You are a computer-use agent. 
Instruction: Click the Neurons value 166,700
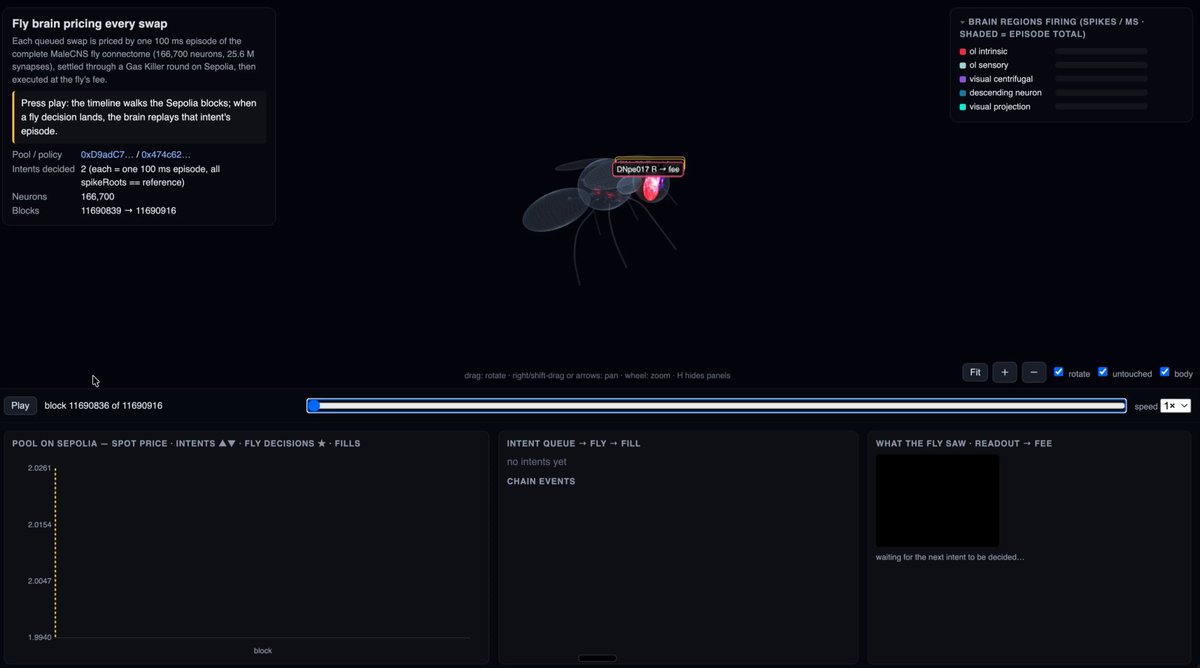(x=98, y=197)
